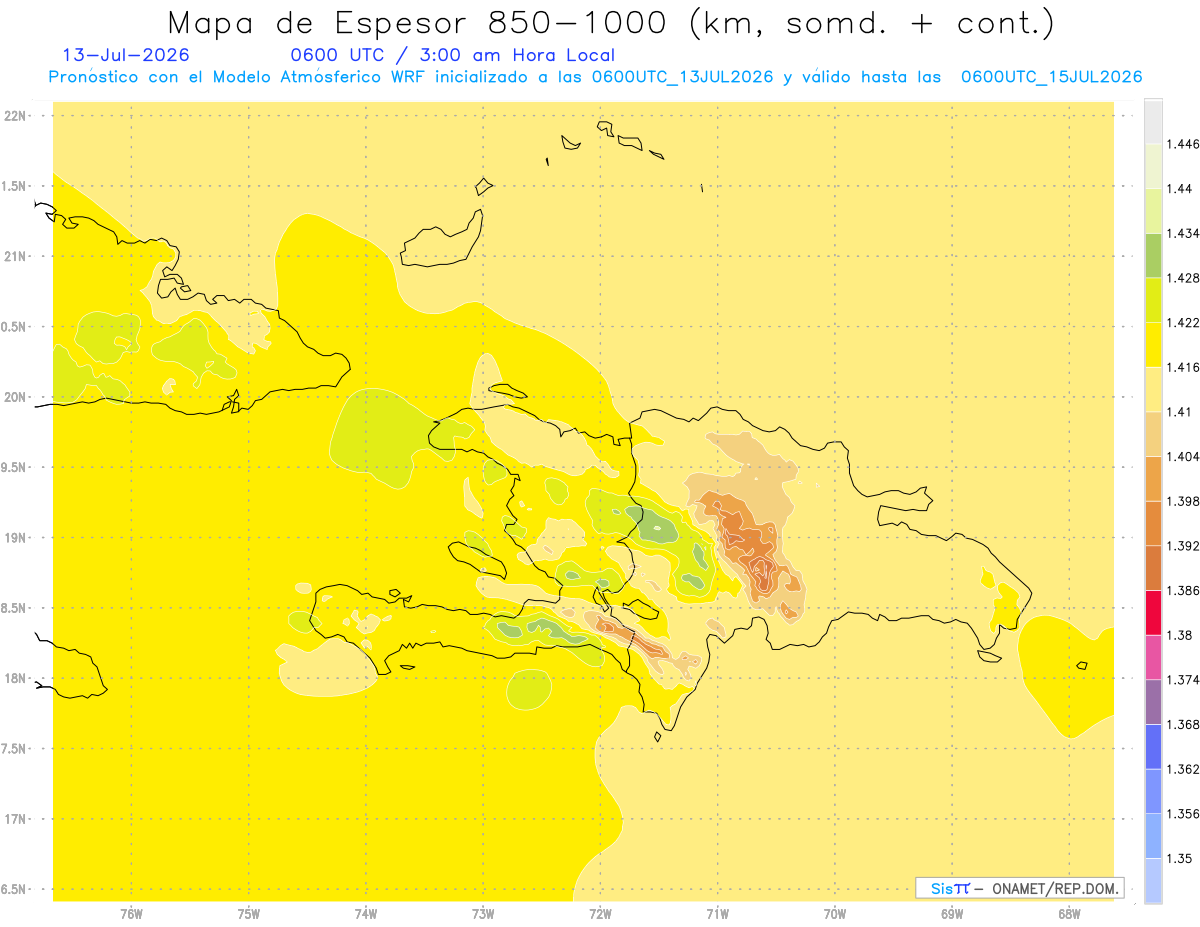Screen dimensions: 1200x927
Task: Click the legend value '1.356'
Action: coord(1183,813)
